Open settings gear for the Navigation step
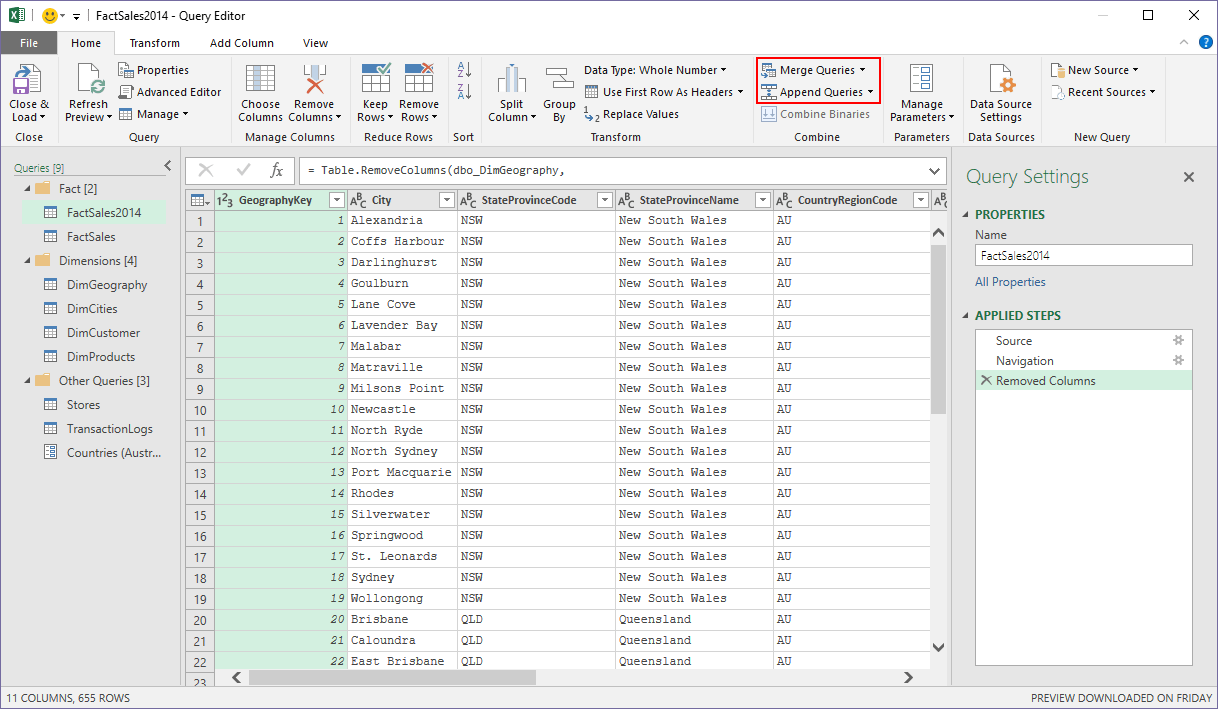 pos(1178,361)
